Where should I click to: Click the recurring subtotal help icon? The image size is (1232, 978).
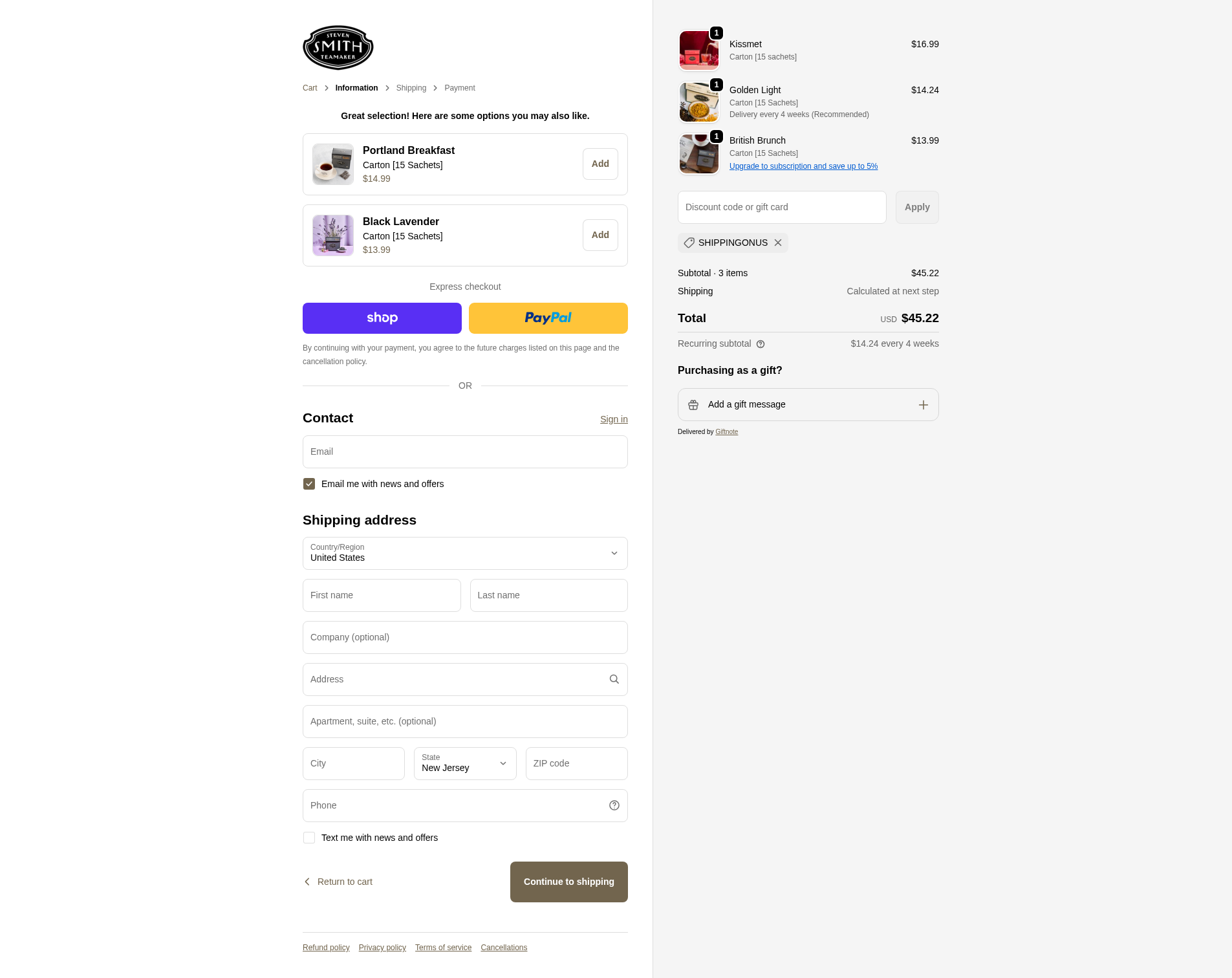click(761, 344)
